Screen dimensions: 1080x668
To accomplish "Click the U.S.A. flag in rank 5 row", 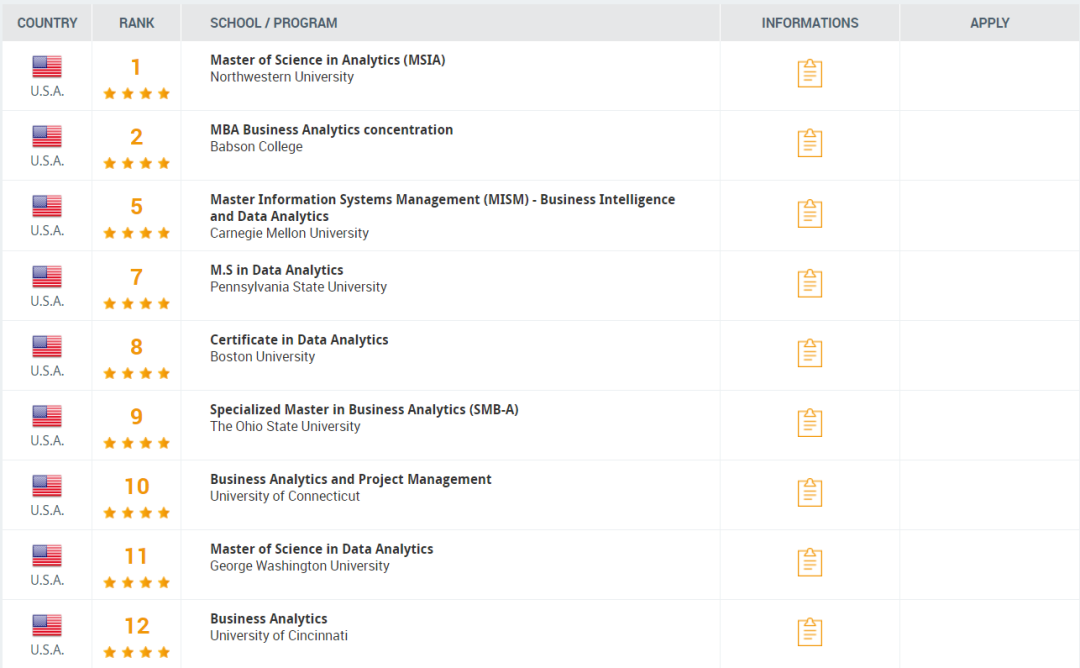I will coord(47,206).
